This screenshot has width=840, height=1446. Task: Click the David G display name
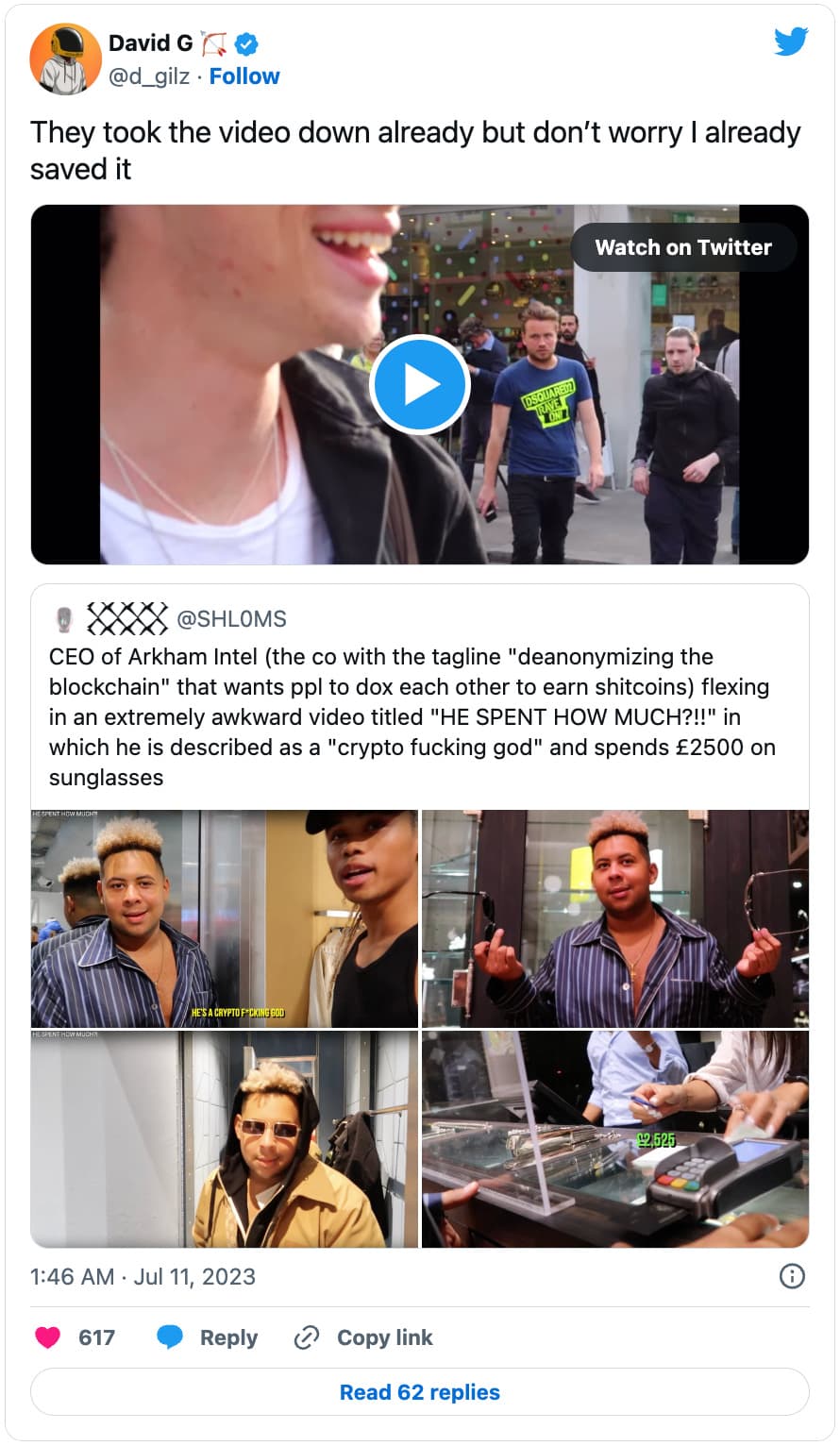pos(150,43)
